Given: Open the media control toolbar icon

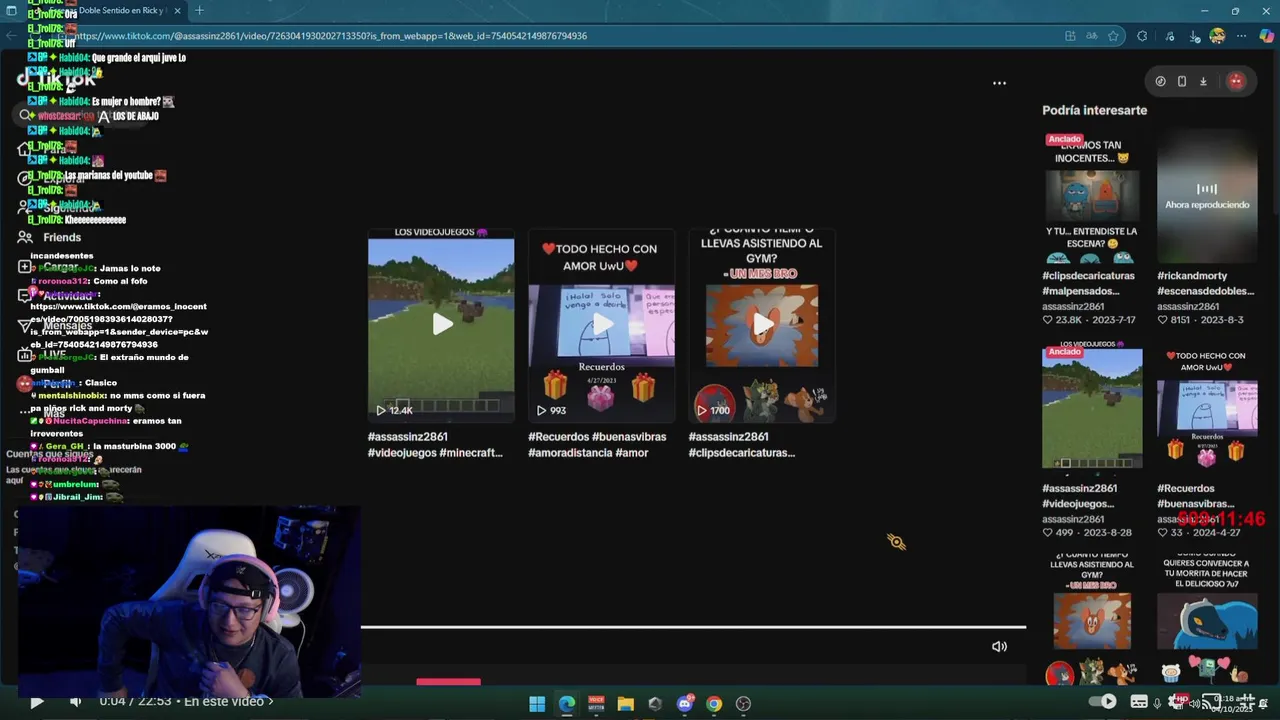Looking at the screenshot, I should click(x=1169, y=36).
